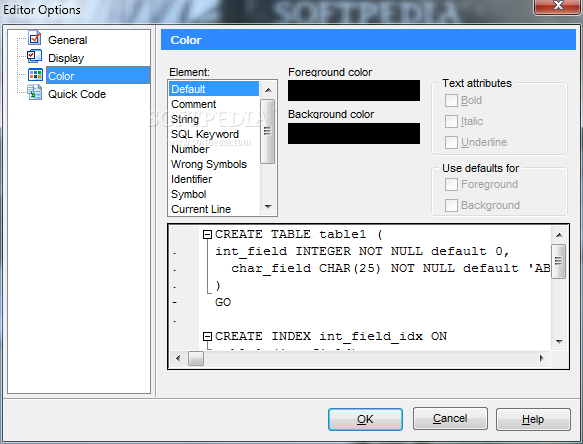Click the General page checkmark icon
This screenshot has height=444, width=583.
(x=35, y=38)
